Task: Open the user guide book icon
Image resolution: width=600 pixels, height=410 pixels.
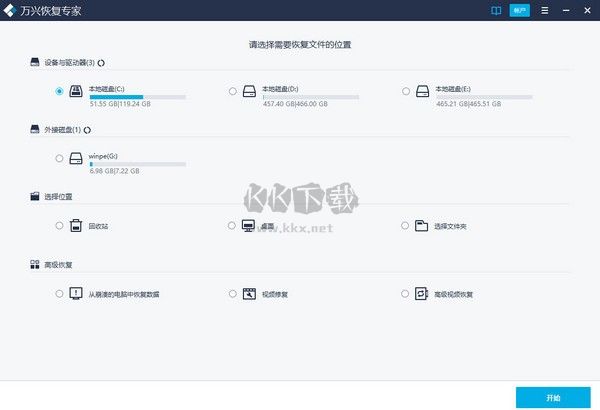Action: (x=496, y=10)
